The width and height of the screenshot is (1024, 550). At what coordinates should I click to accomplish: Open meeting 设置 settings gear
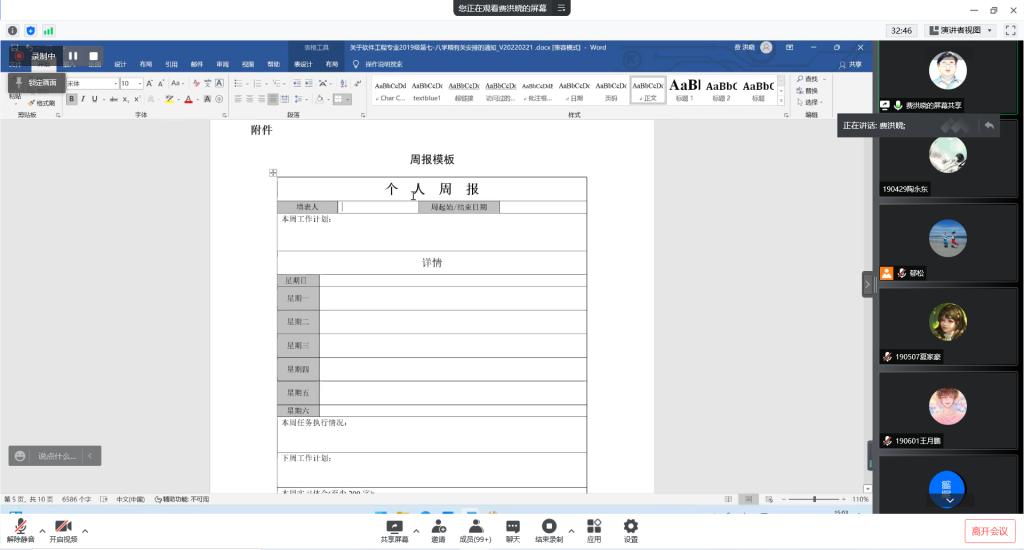coord(631,529)
